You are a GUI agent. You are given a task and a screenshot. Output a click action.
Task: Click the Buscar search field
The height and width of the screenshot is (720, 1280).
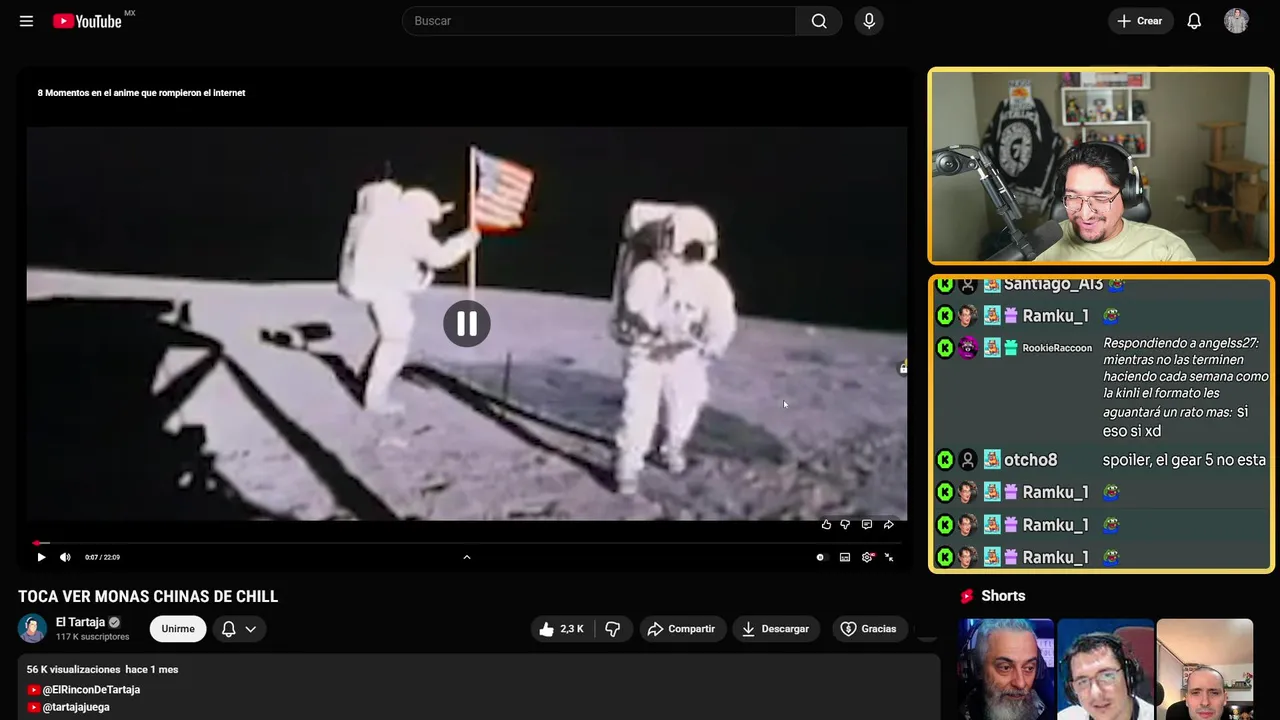(599, 21)
